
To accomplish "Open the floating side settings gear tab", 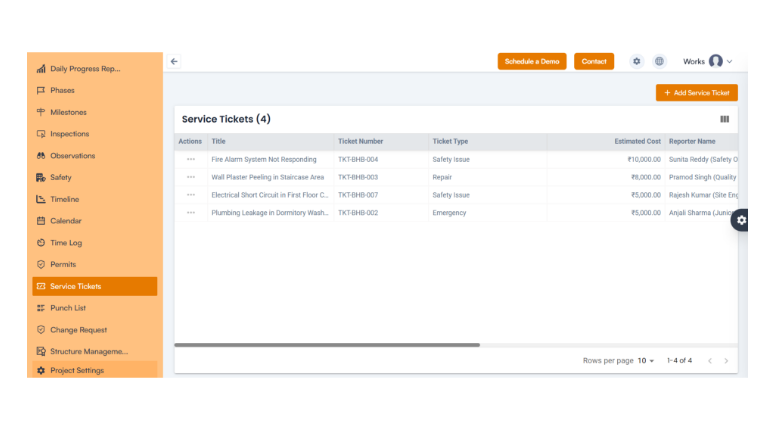I will click(741, 220).
